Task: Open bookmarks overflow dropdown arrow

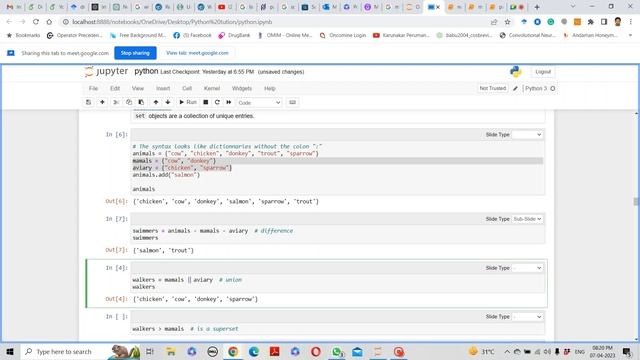Action: (630, 36)
